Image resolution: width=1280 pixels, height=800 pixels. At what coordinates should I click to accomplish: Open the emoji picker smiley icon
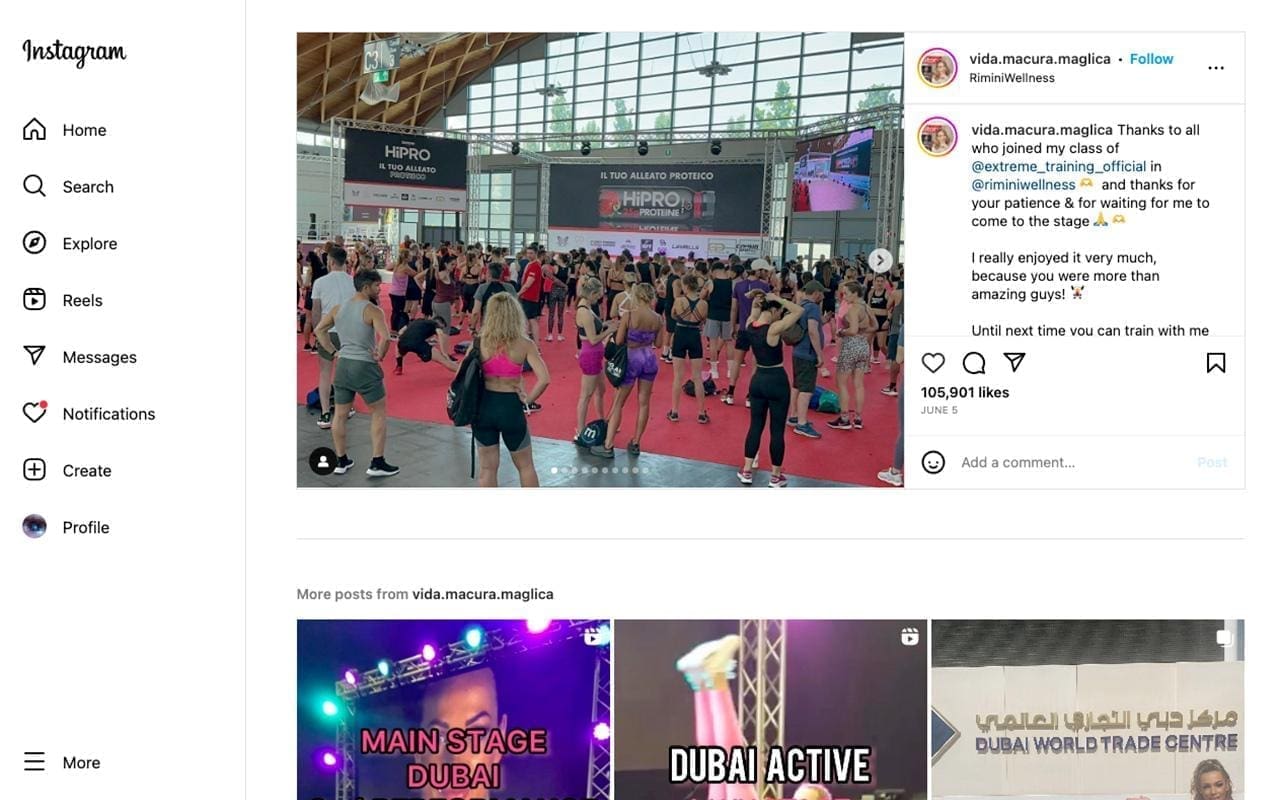(933, 462)
